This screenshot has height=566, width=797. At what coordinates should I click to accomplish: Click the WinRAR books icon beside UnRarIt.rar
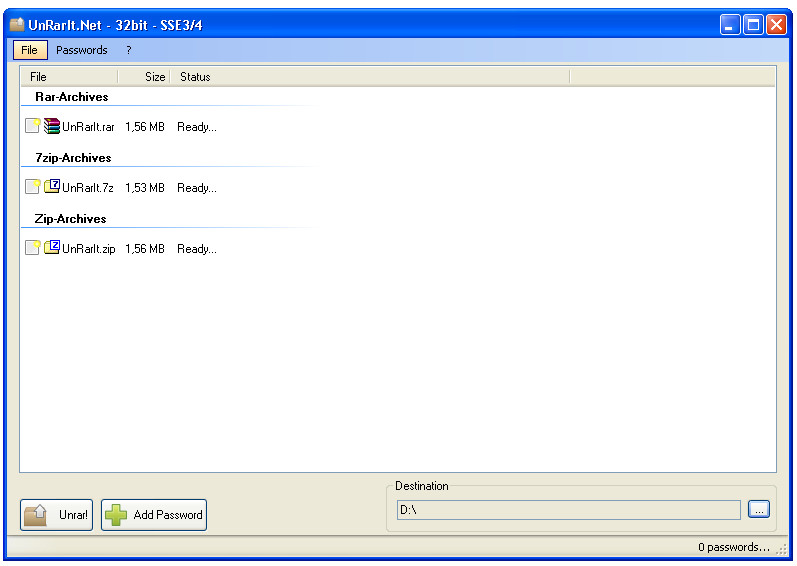(52, 126)
